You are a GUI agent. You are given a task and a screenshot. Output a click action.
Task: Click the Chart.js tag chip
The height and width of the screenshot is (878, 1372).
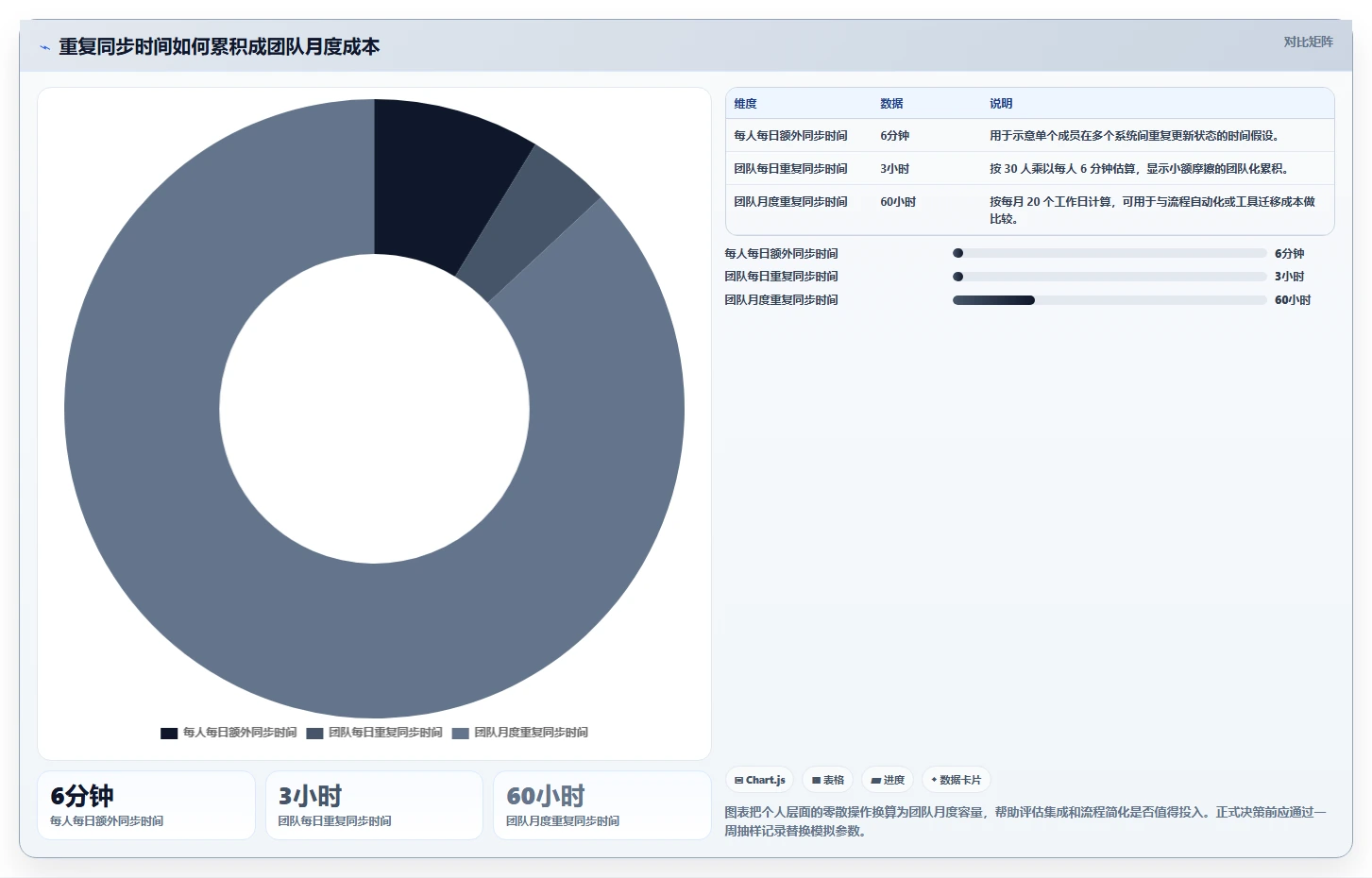tap(760, 780)
